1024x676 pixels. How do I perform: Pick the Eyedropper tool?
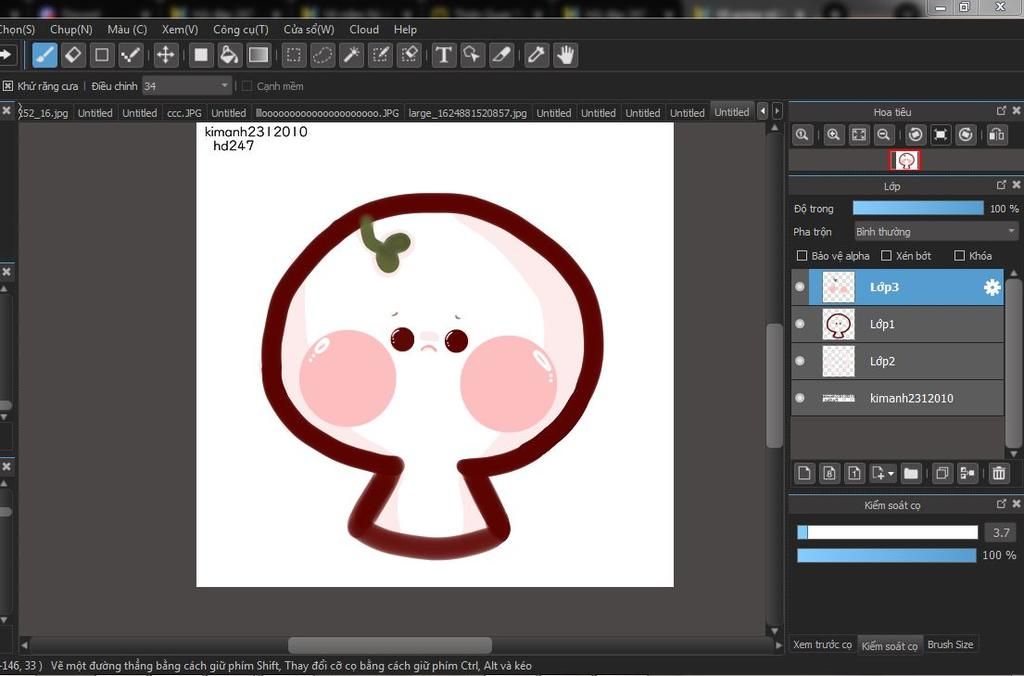coord(537,55)
